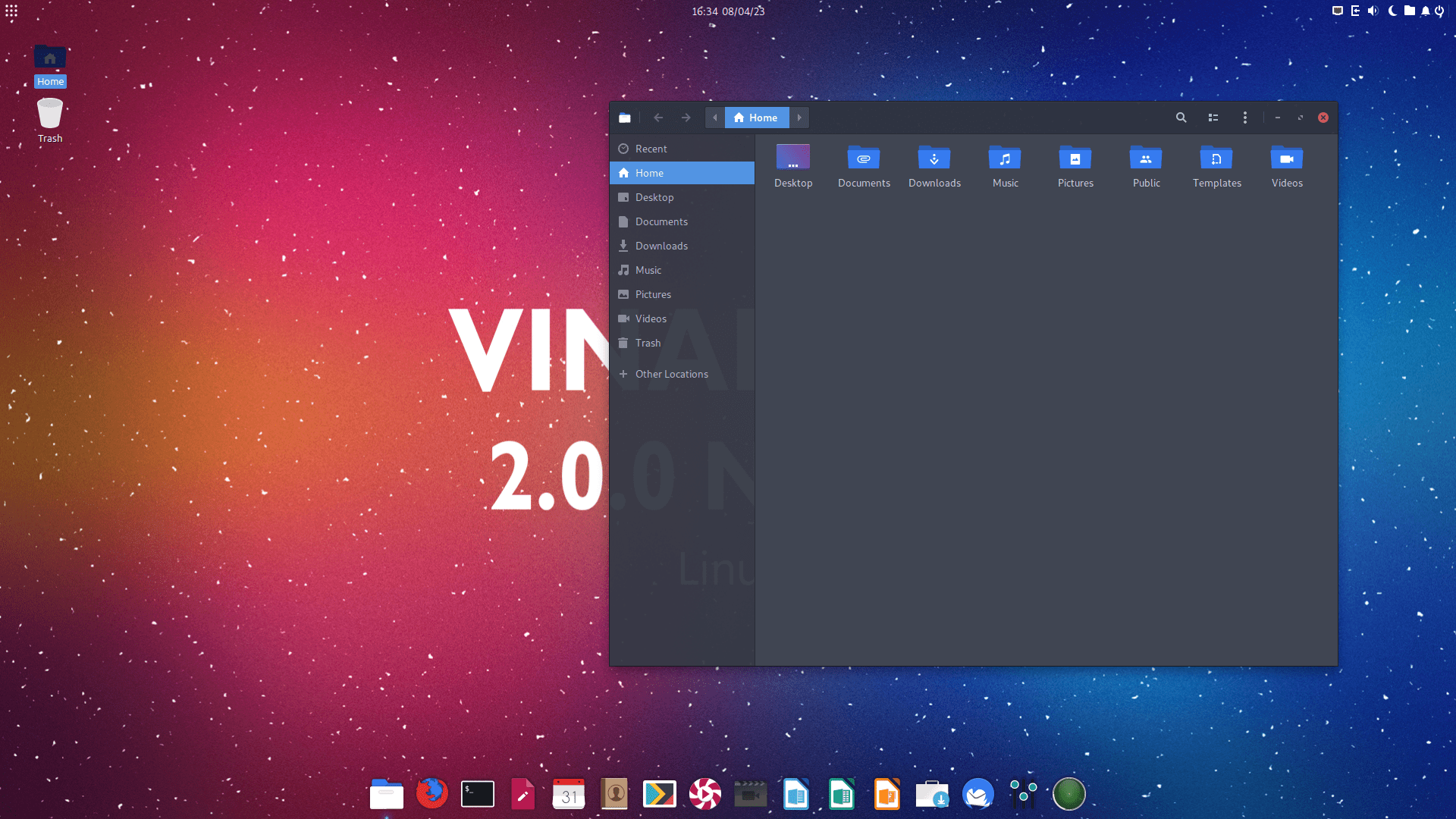The height and width of the screenshot is (819, 1456).
Task: Click the logout arrow tray icon
Action: tap(1355, 11)
